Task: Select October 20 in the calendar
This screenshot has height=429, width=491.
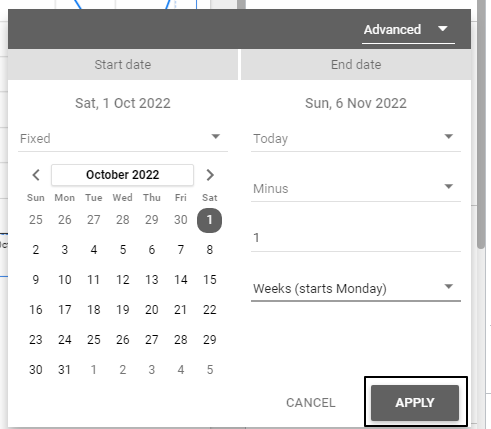Action: (152, 310)
